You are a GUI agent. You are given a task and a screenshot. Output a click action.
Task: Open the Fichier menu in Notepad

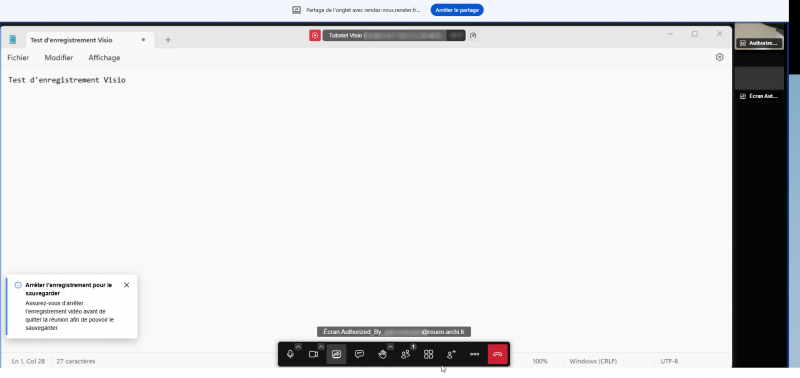tap(18, 58)
